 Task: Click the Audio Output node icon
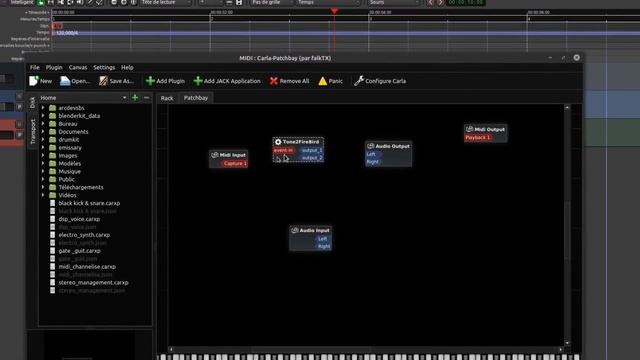(371, 146)
